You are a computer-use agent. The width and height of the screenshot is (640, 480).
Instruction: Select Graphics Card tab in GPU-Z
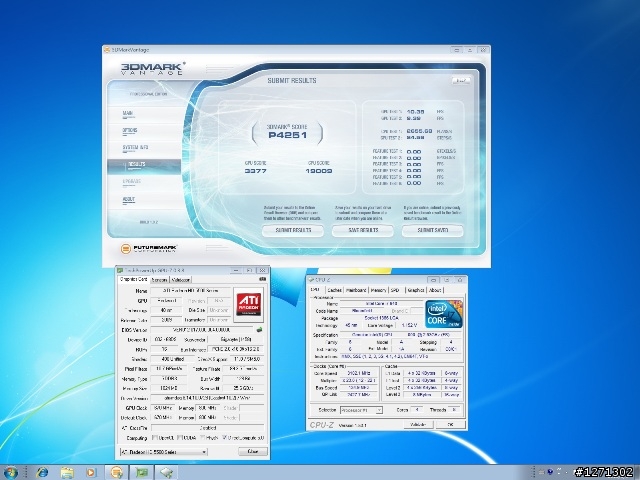pyautogui.click(x=133, y=280)
